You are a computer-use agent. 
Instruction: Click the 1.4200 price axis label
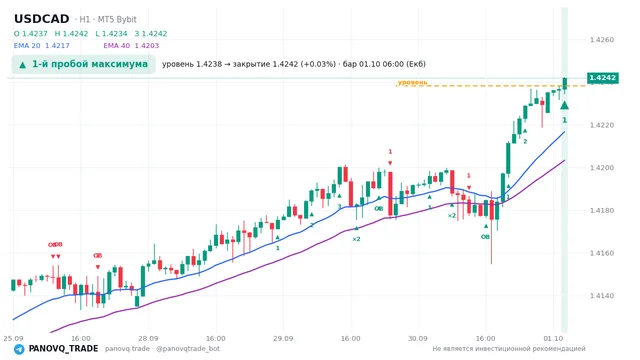coord(602,168)
